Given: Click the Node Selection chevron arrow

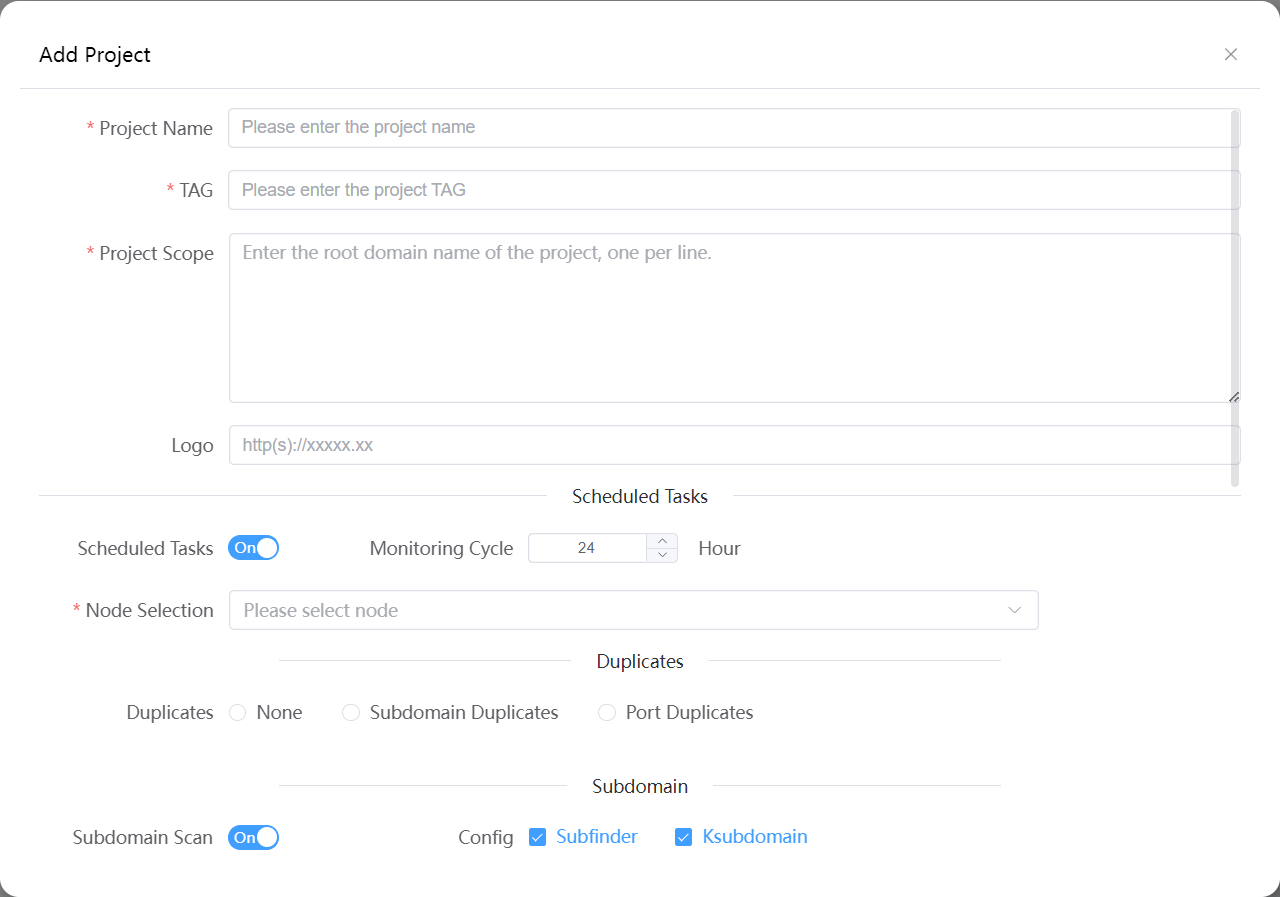Looking at the screenshot, I should pyautogui.click(x=1015, y=610).
